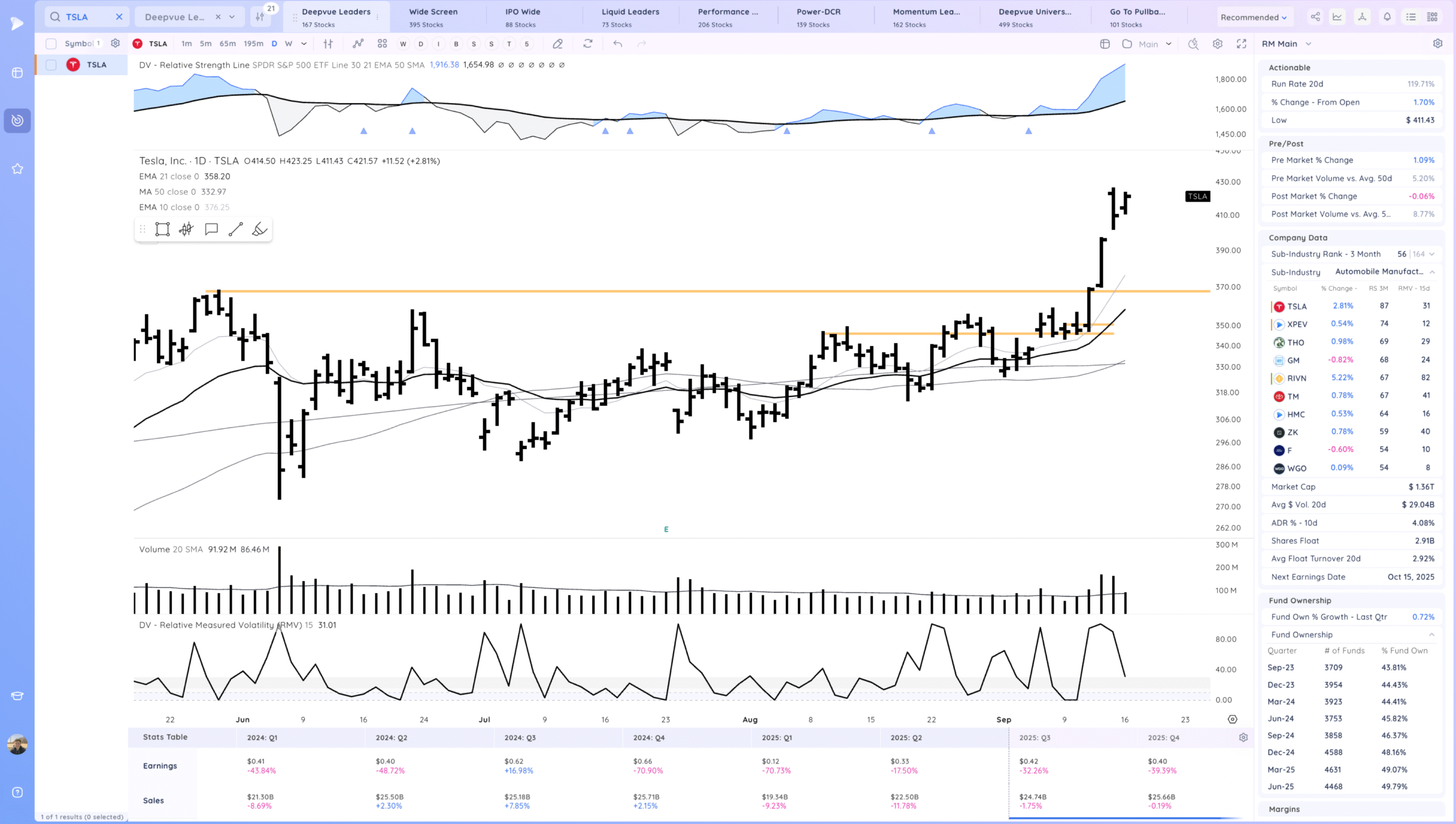Collapse the Fund Ownership table
Image resolution: width=1456 pixels, height=824 pixels.
click(1432, 635)
